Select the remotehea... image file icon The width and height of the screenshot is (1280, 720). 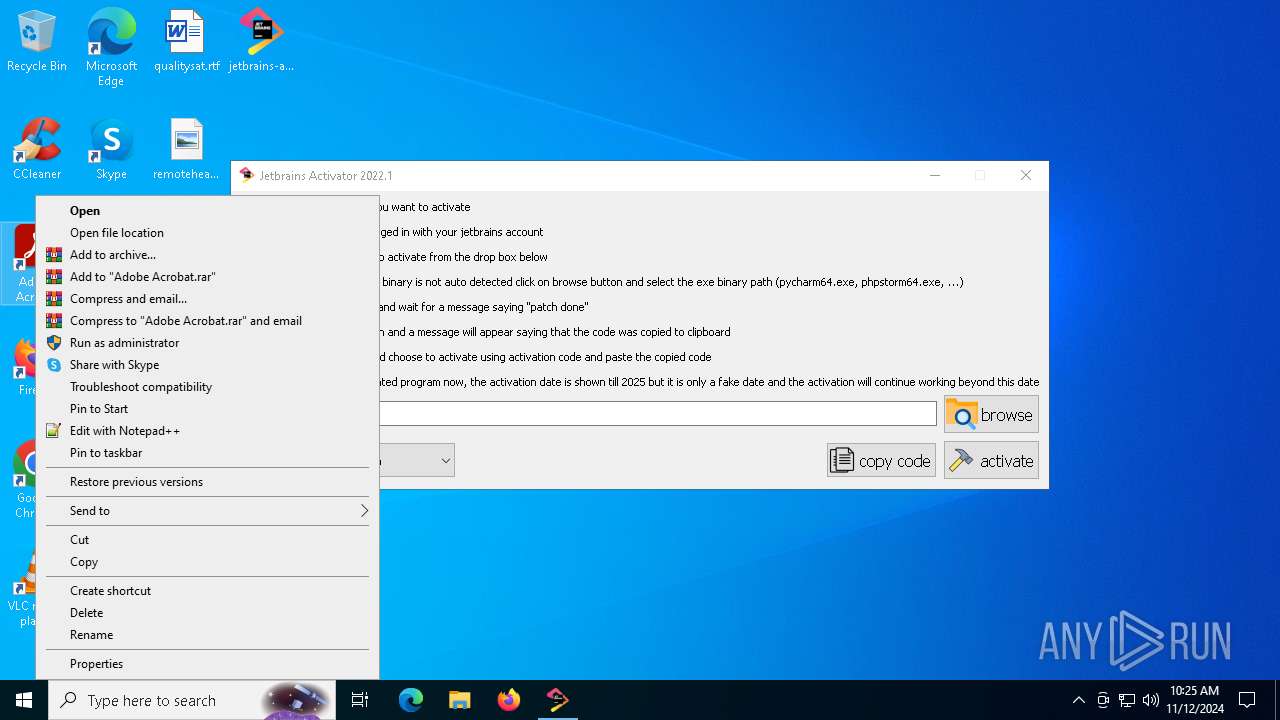coord(186,150)
